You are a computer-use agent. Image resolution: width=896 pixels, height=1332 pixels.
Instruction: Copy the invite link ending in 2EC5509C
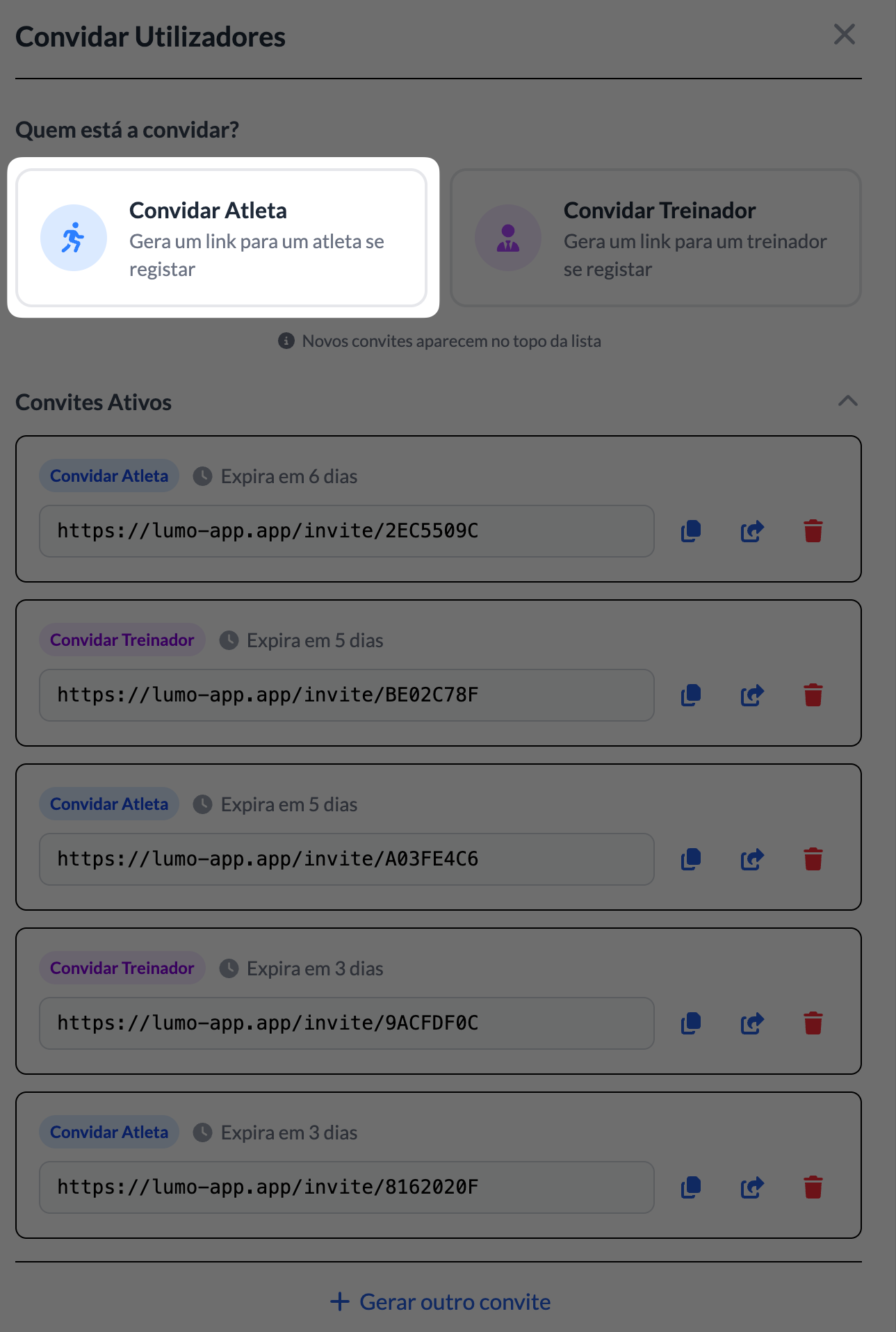pos(691,531)
